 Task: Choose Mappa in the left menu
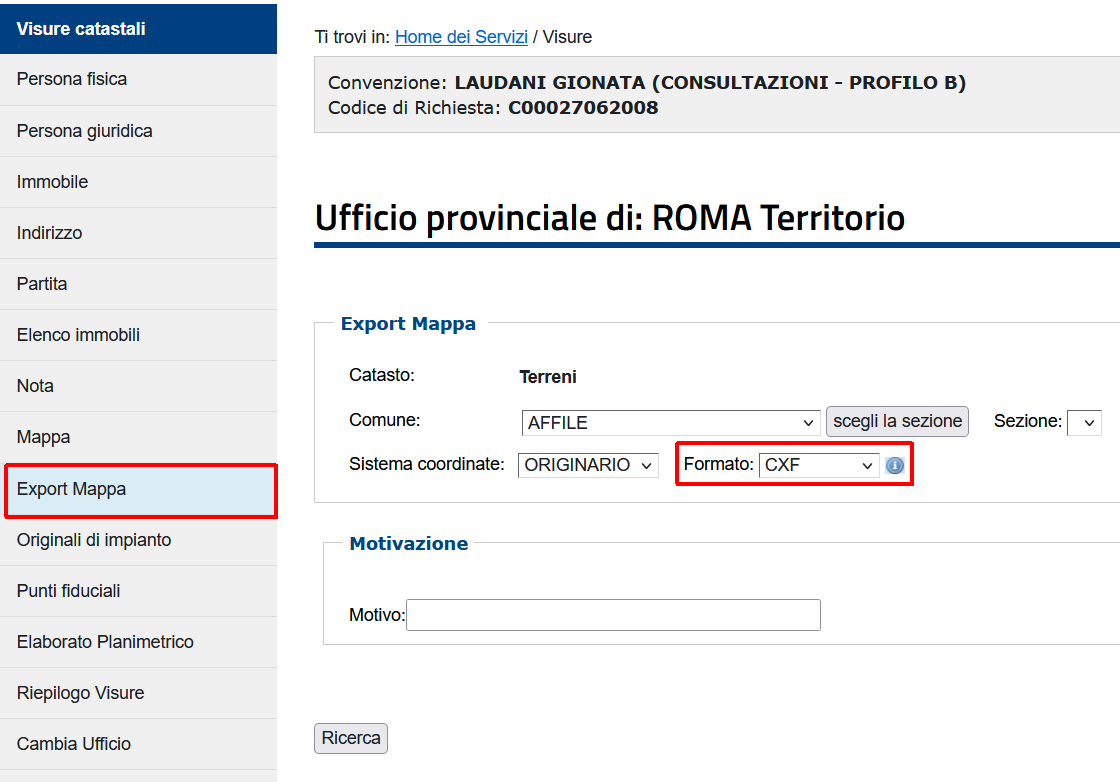[x=44, y=437]
